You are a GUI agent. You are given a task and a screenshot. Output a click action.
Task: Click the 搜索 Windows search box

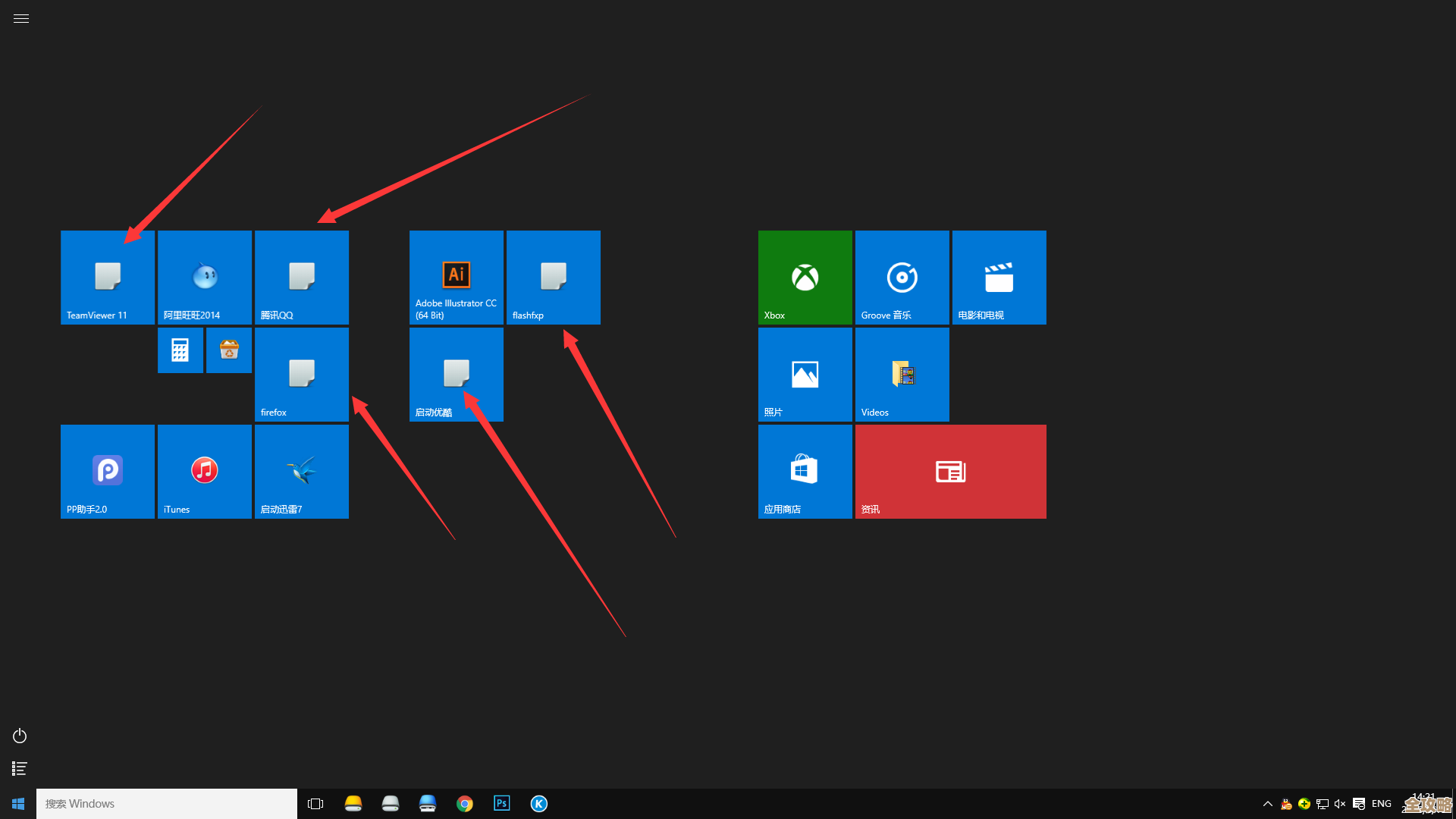(x=167, y=804)
